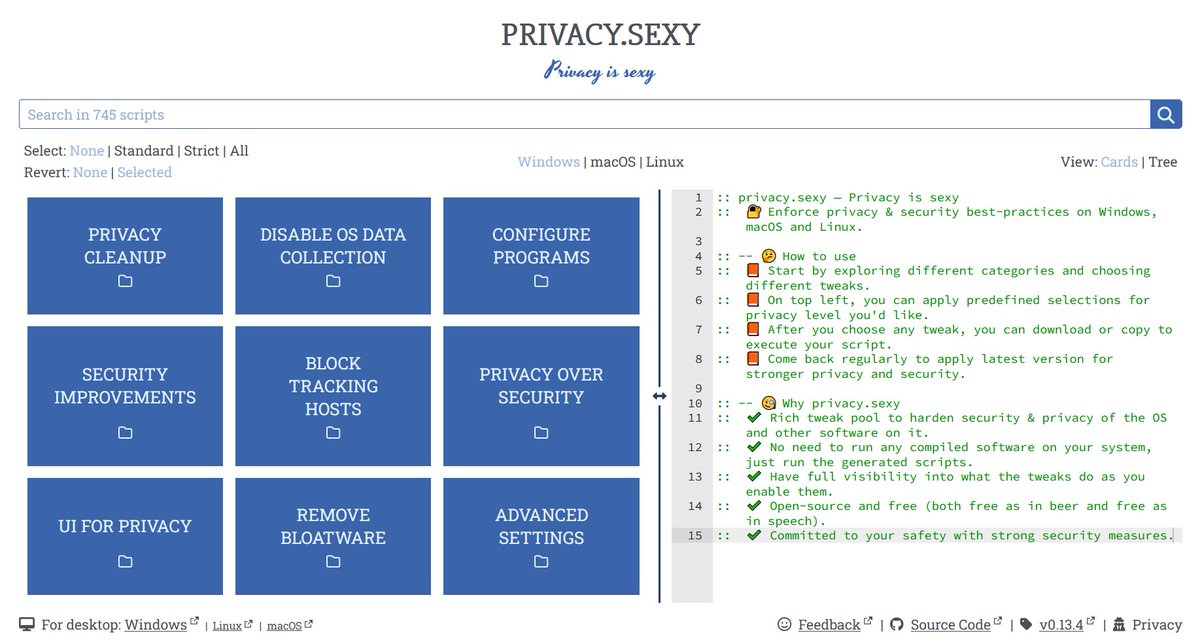Select the Standard privacy level

(145, 150)
